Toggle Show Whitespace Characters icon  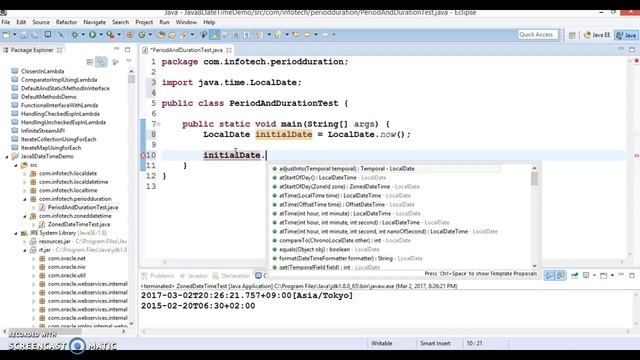[x=247, y=35]
